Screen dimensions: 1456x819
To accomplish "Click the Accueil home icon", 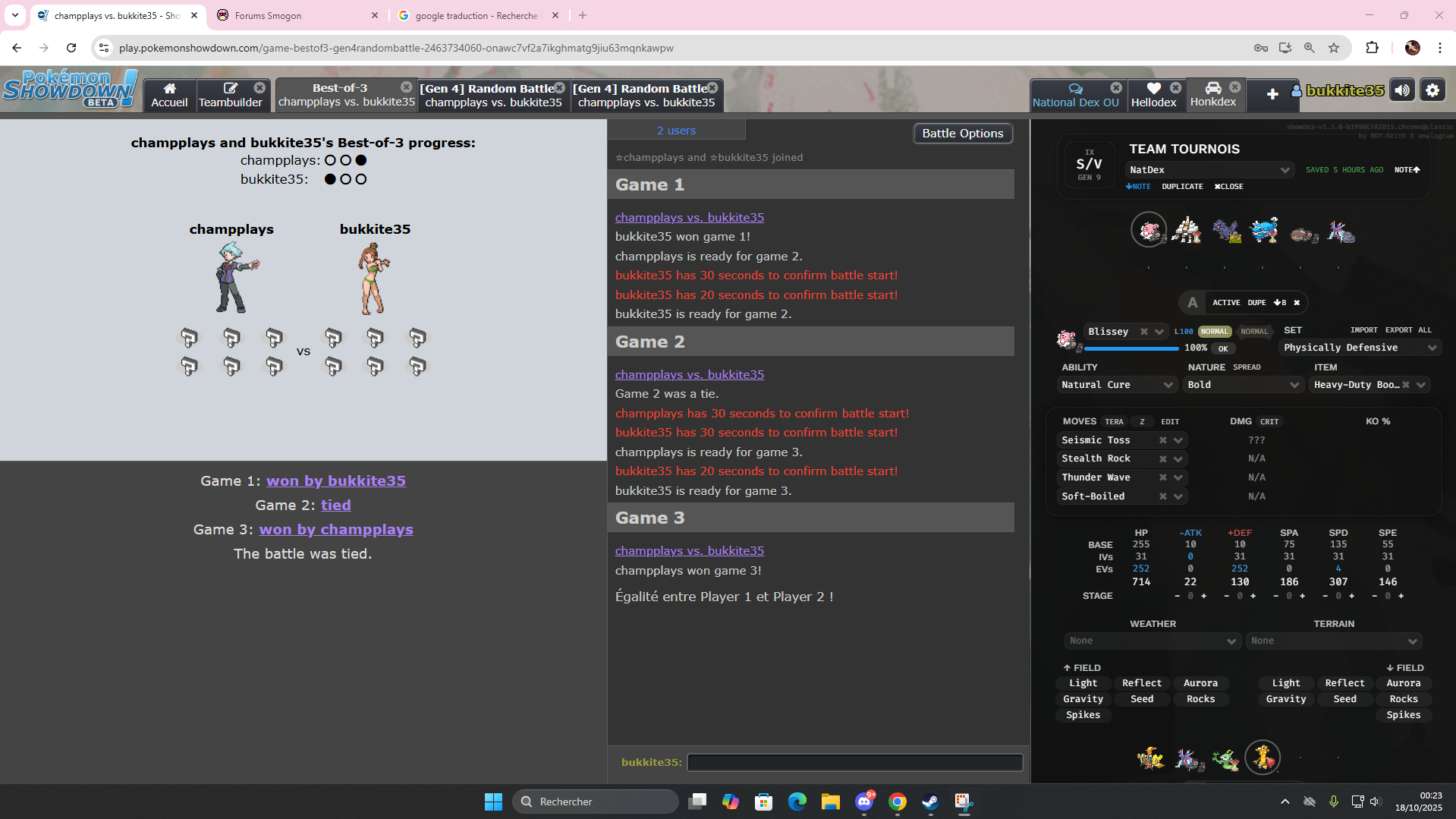I will (x=169, y=89).
